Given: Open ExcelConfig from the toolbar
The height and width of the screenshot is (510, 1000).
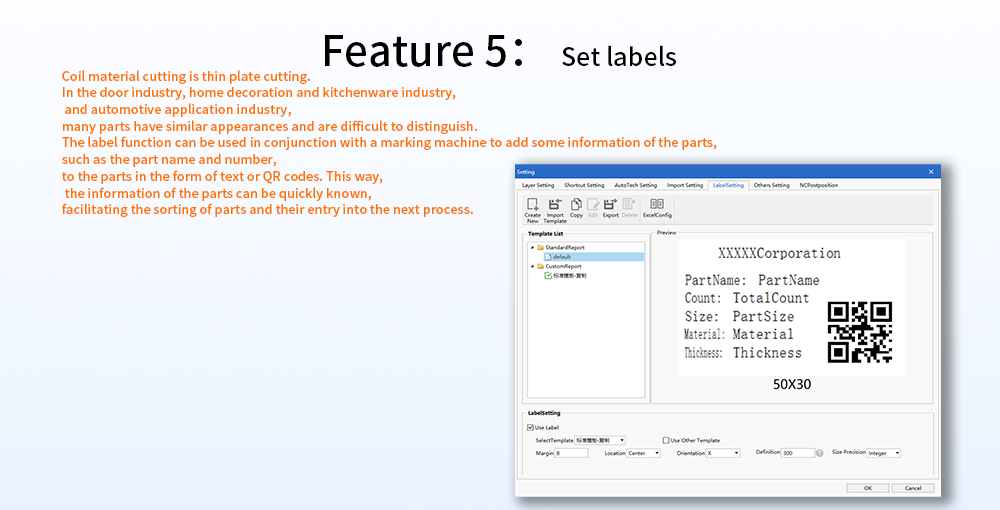Looking at the screenshot, I should [x=657, y=208].
